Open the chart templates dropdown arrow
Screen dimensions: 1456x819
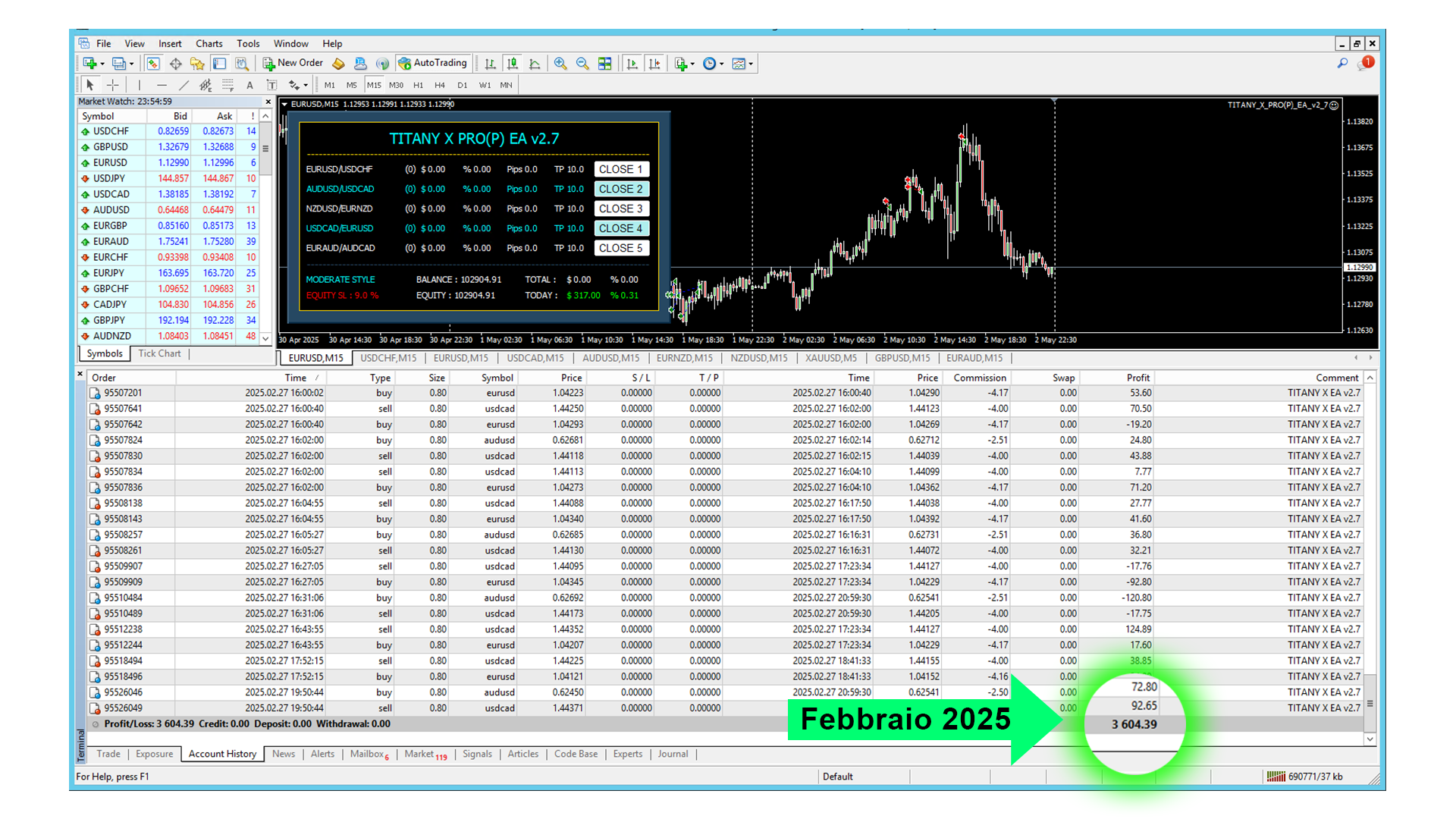coord(751,64)
